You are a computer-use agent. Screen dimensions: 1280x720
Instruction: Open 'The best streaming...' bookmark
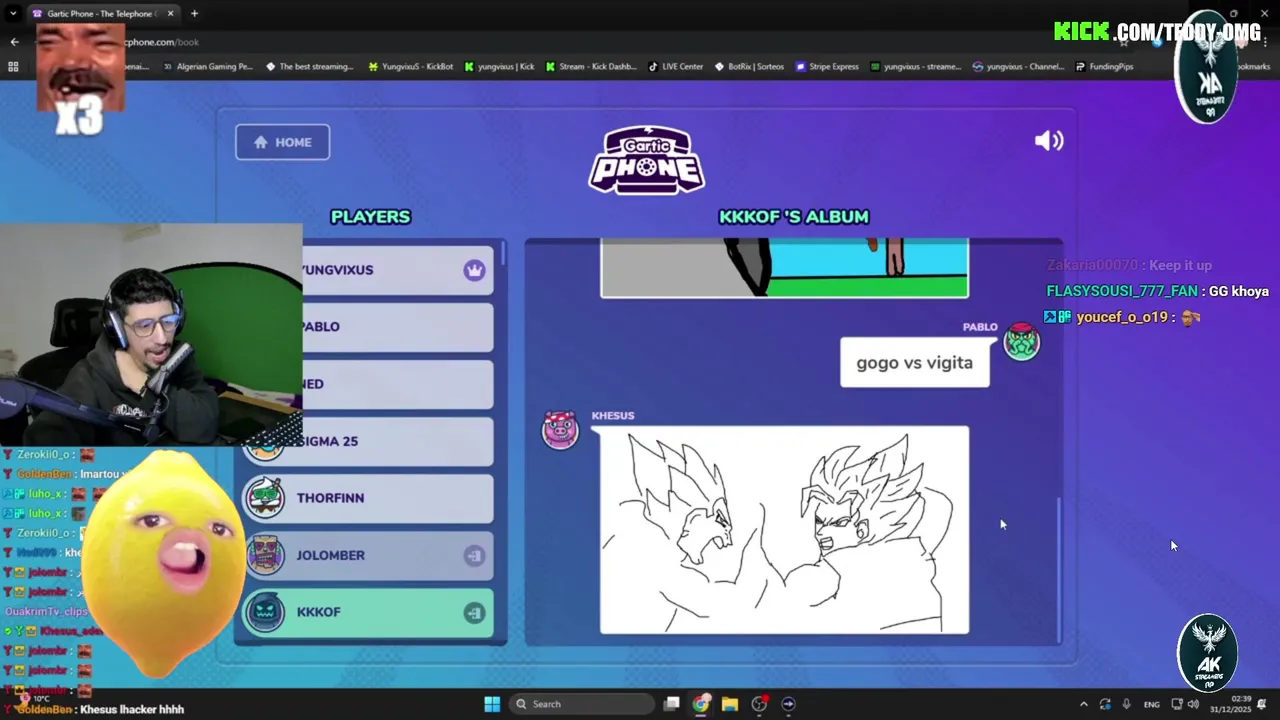[x=310, y=67]
